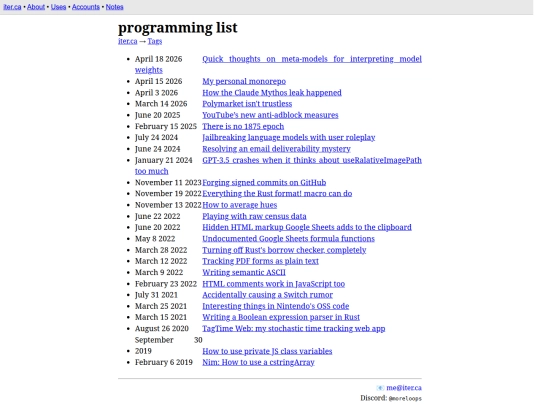Read 'Turning off Rust's borrow checker, completely'

[284, 250]
